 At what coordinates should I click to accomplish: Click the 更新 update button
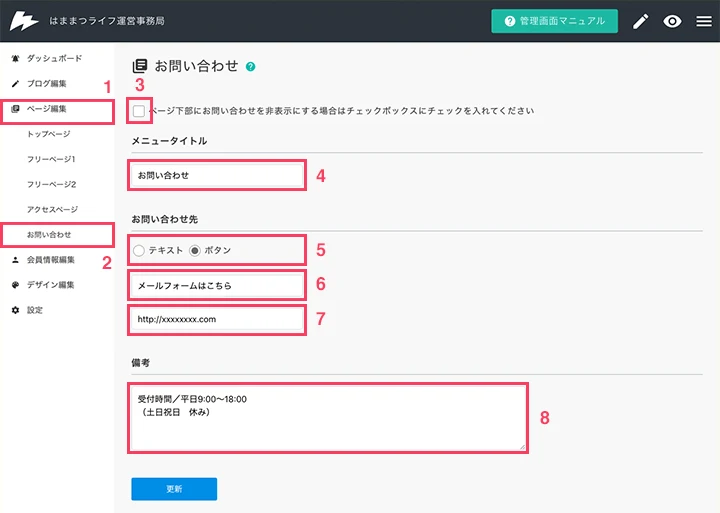coord(174,489)
